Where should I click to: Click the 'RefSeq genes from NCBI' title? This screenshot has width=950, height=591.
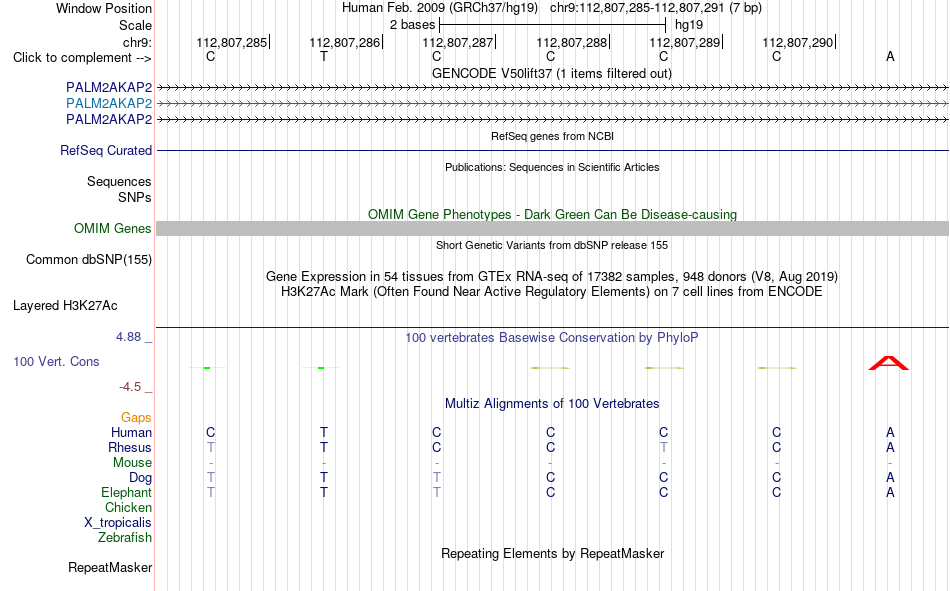tap(553, 136)
